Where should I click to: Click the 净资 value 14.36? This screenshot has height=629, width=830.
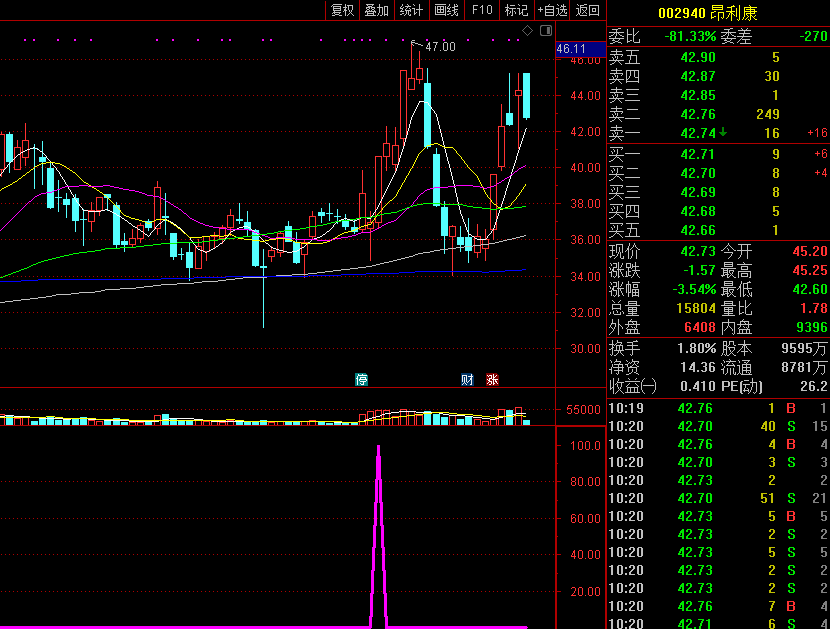pos(698,367)
